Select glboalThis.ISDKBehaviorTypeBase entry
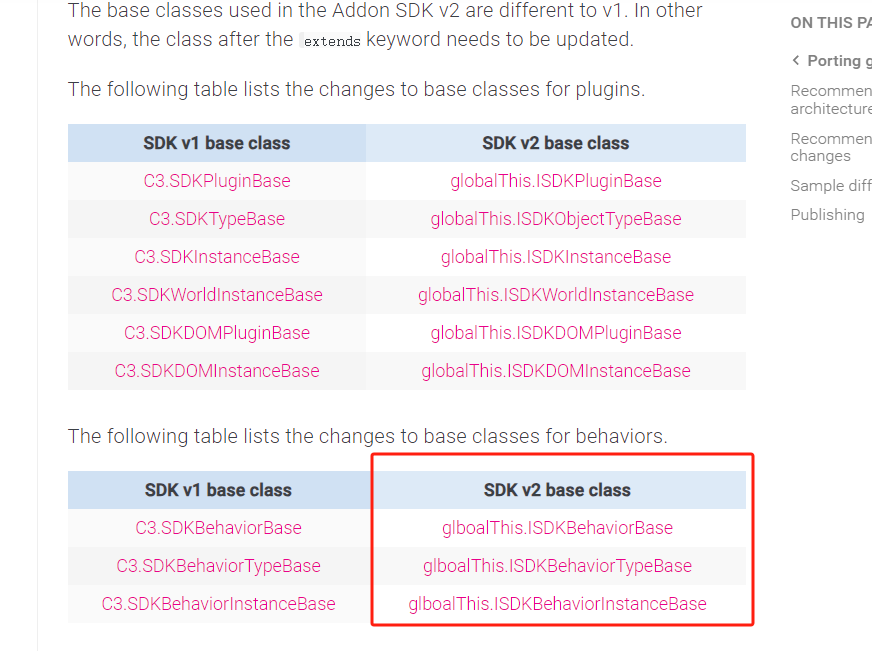872x651 pixels. point(557,566)
